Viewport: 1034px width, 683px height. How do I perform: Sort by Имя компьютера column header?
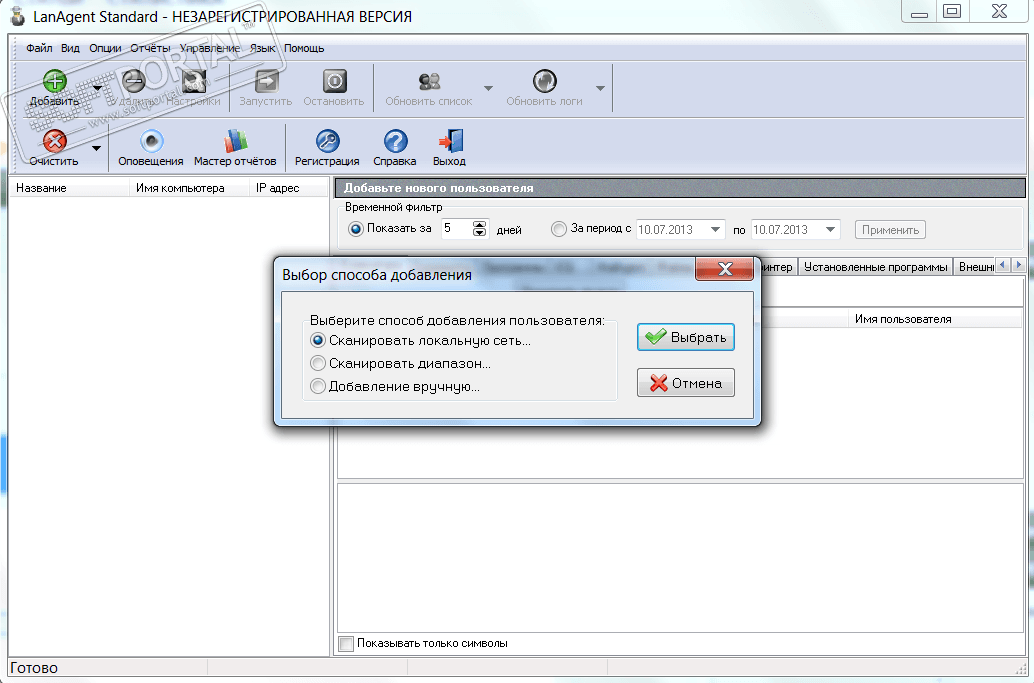click(x=190, y=188)
